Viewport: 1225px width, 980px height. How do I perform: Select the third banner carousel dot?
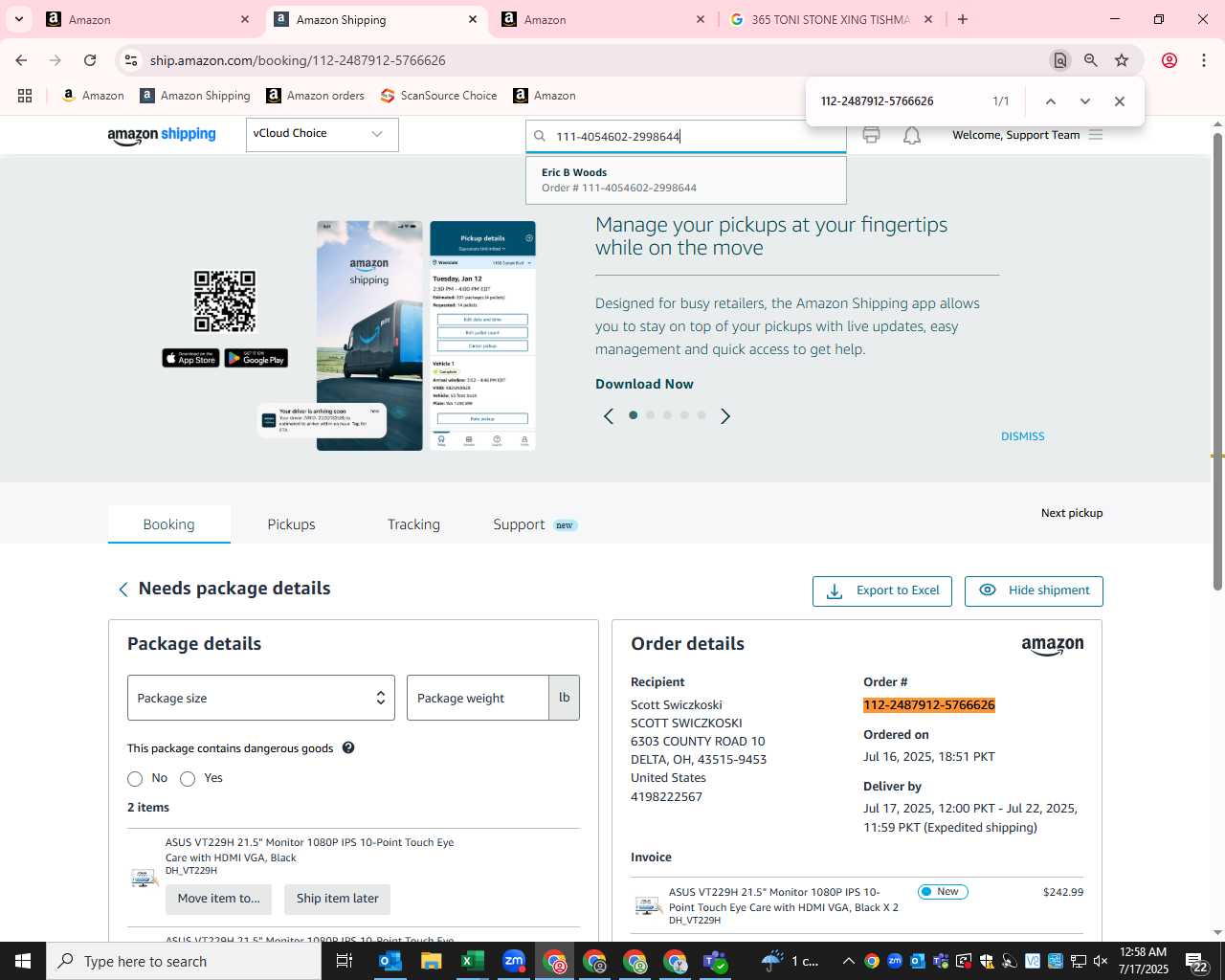[x=667, y=415]
